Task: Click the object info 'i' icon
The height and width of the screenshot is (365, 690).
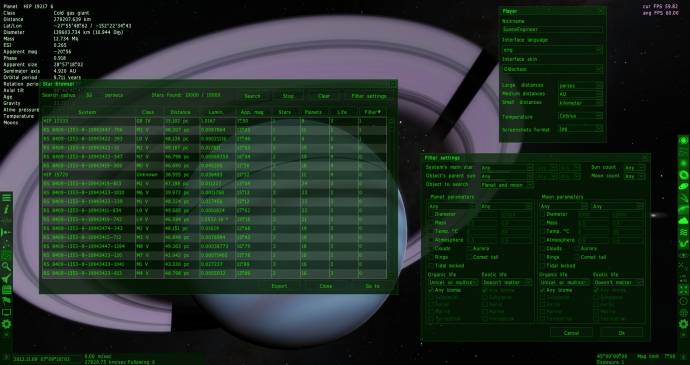Action: (7, 210)
